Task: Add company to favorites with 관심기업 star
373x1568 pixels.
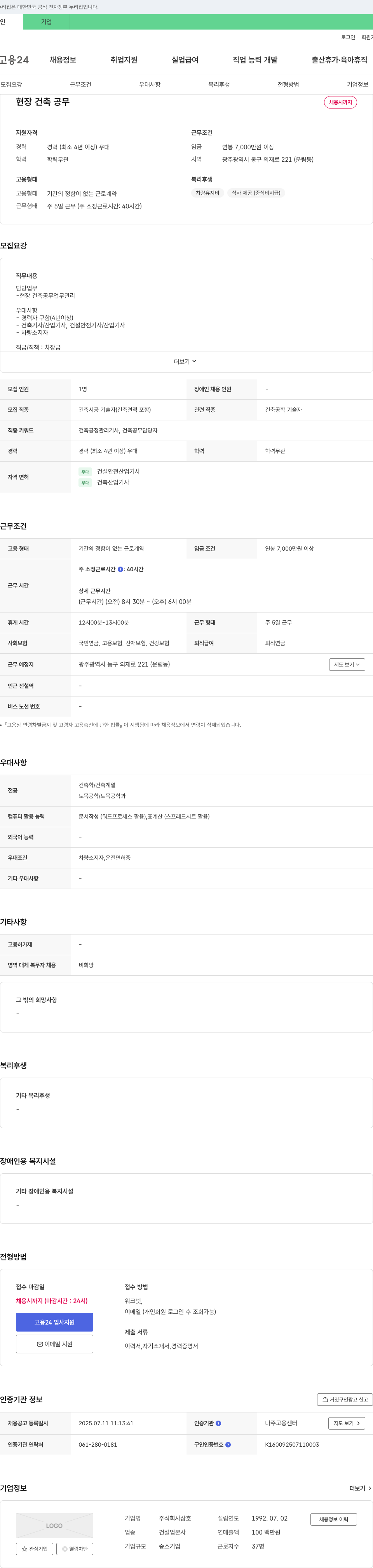Action: 35,1549
